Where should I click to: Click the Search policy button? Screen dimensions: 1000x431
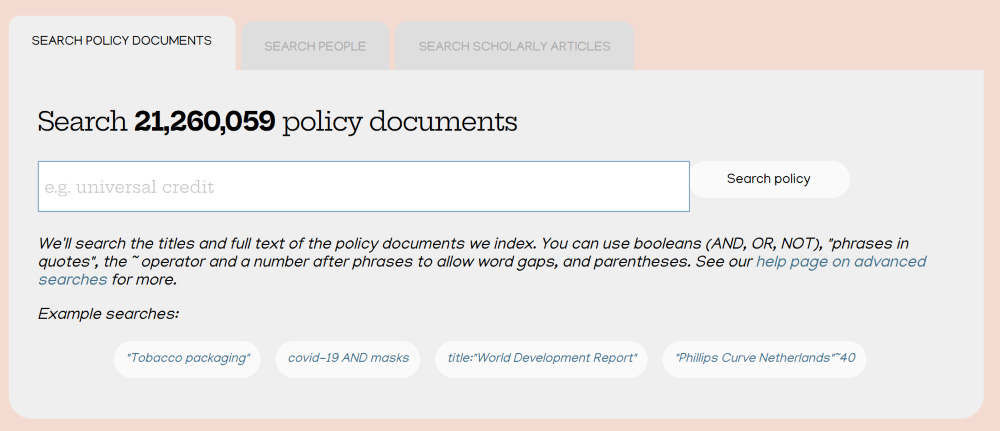click(x=768, y=179)
